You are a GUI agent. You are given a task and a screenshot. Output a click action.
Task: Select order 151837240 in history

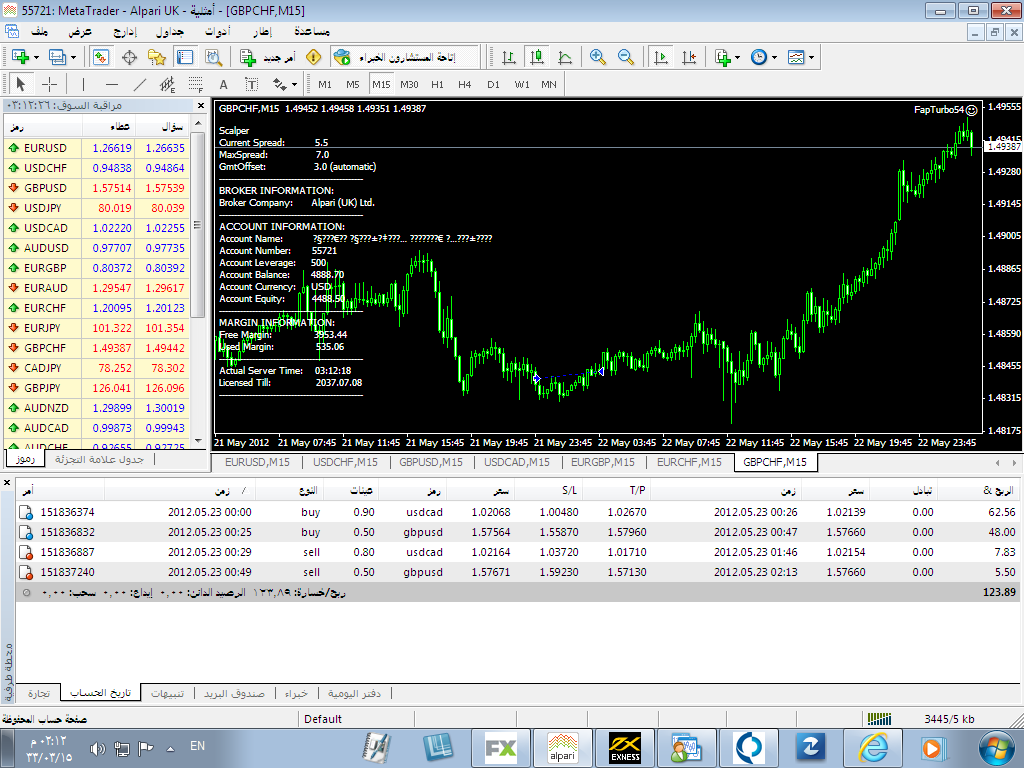517,572
